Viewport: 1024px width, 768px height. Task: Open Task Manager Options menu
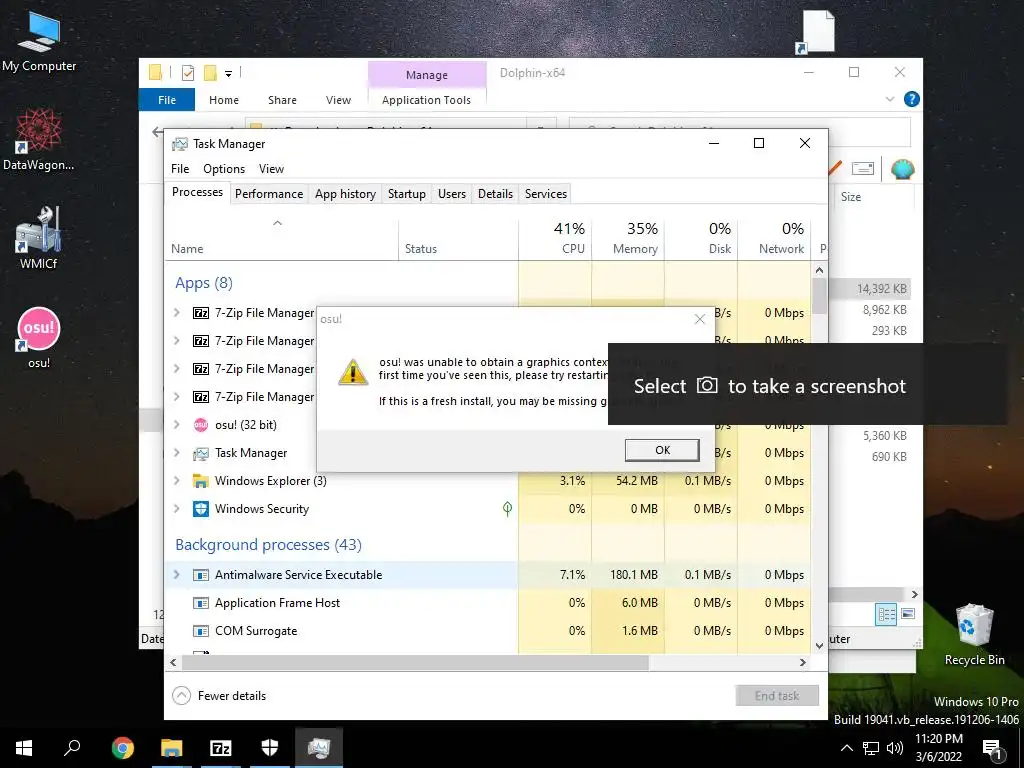(224, 168)
